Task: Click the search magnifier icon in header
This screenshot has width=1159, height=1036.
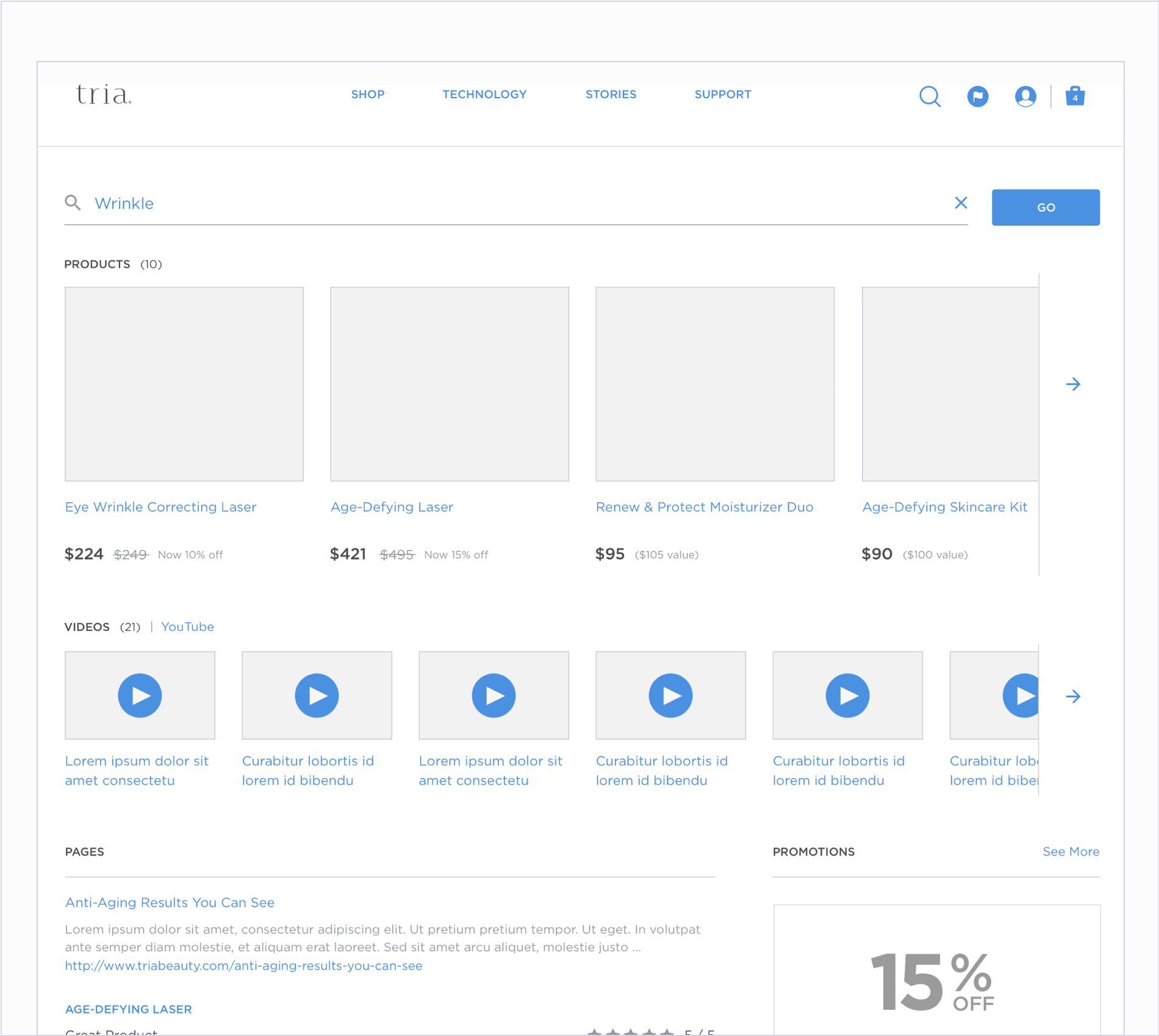Action: point(930,96)
